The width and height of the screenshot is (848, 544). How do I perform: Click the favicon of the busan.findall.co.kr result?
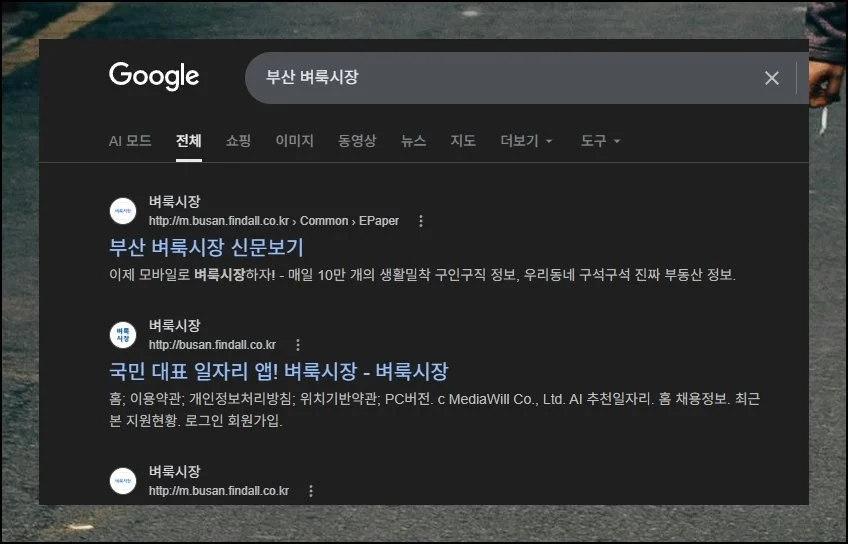coord(123,335)
